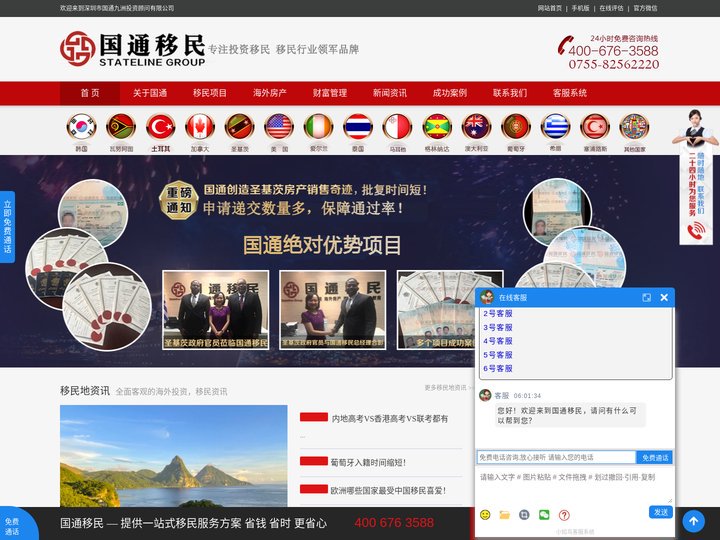Screen dimensions: 720x540
Task: Open the 移民项目 menu item
Action: (x=210, y=93)
